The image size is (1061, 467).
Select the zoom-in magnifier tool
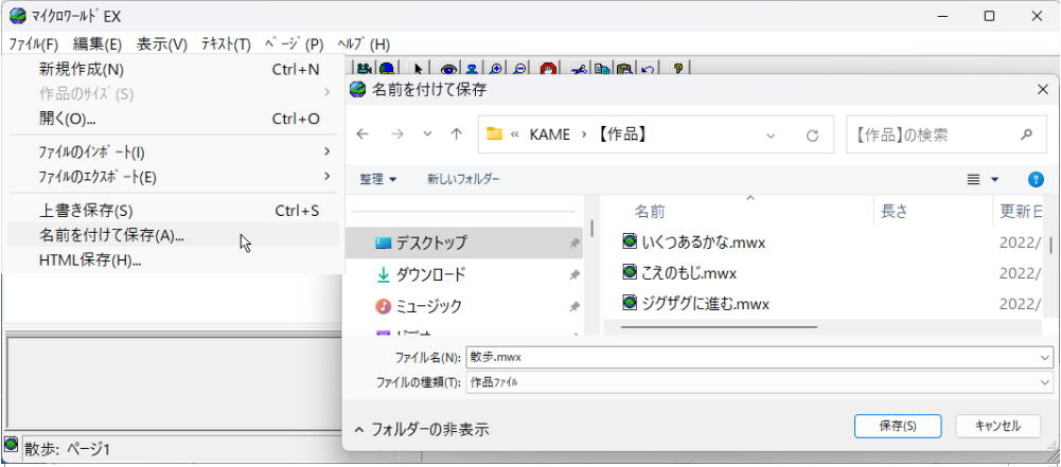(496, 68)
